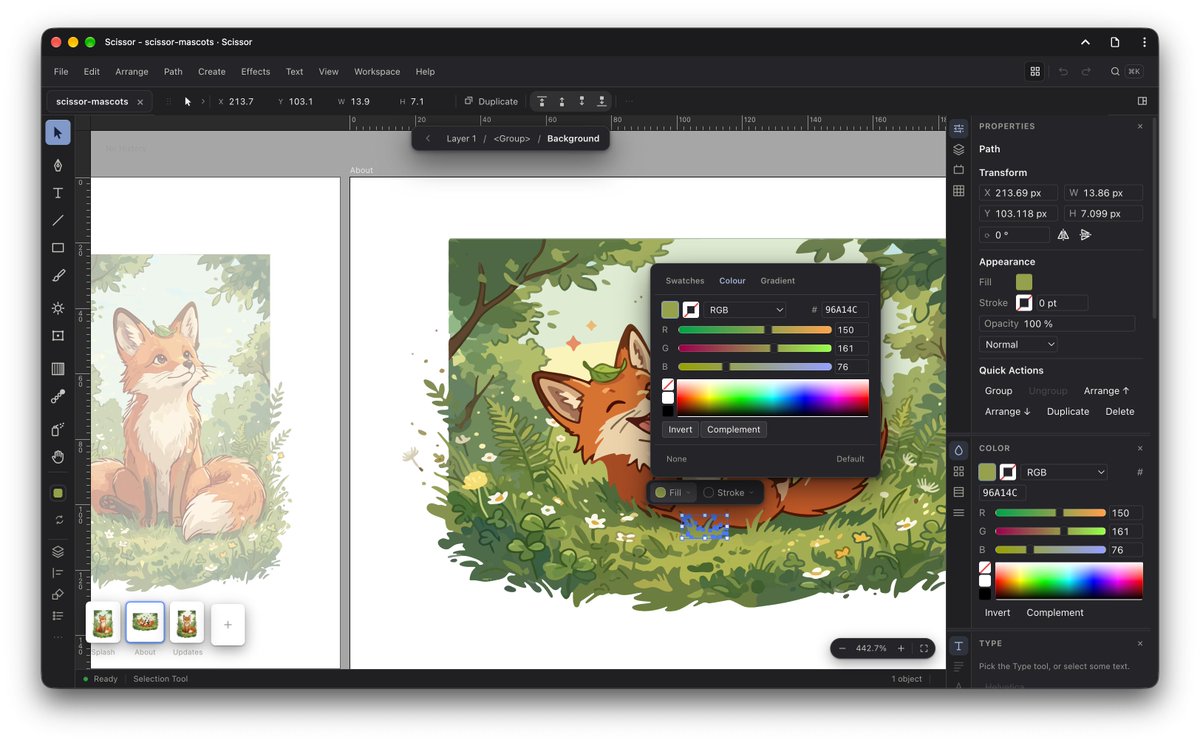Select the Pen tool
This screenshot has width=1200, height=743.
(x=58, y=165)
